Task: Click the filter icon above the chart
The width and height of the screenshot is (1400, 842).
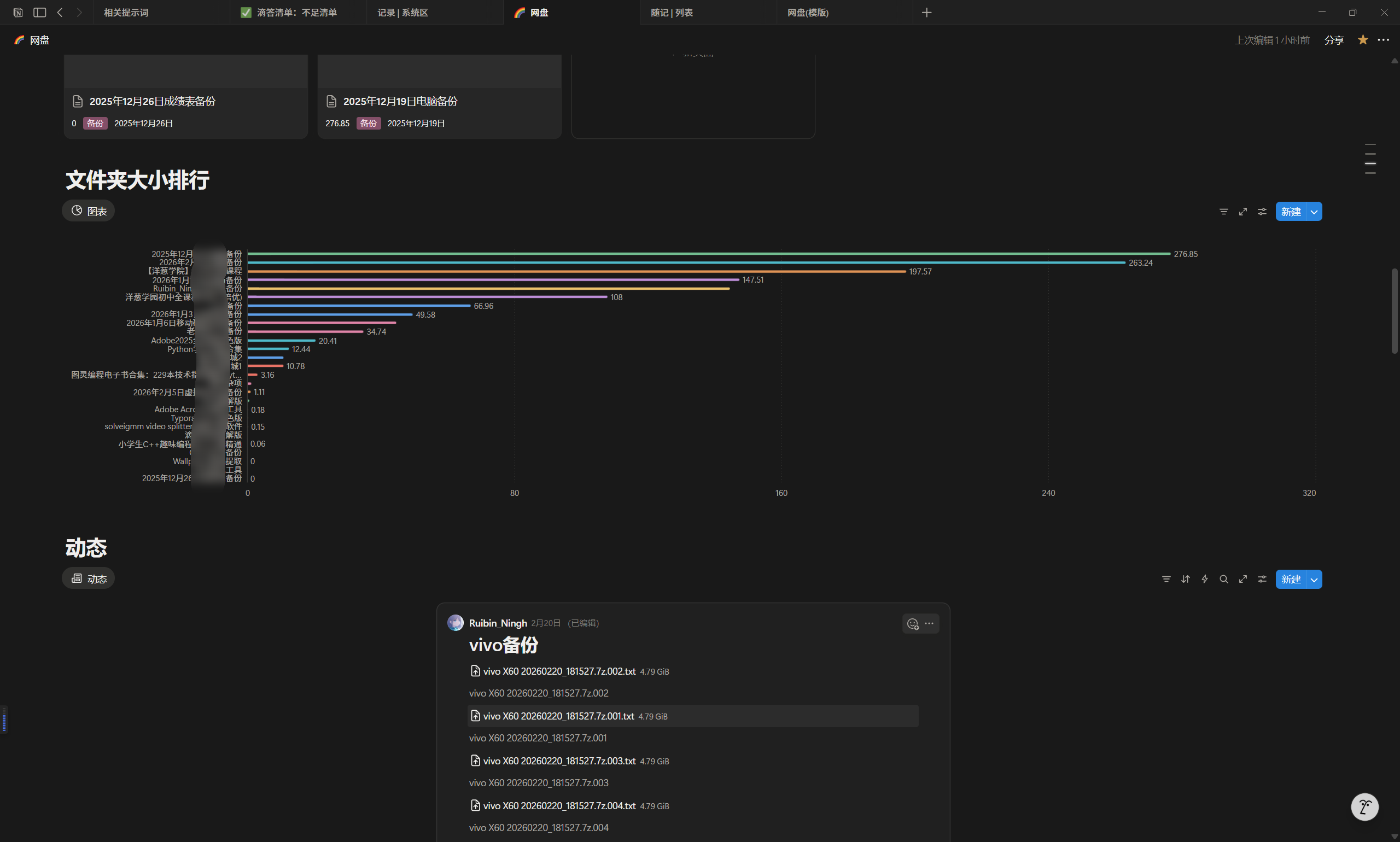Action: click(1223, 212)
